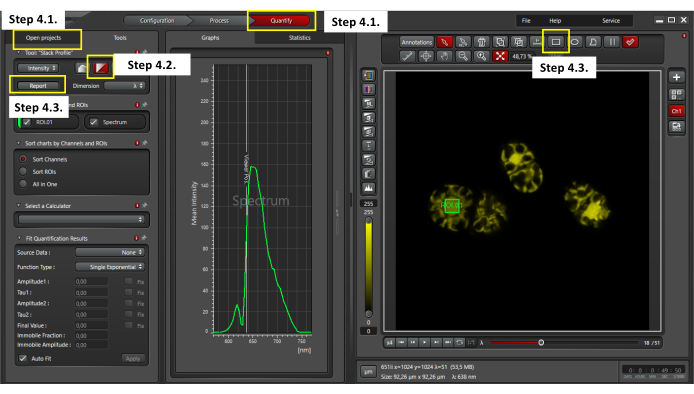Open the Open projects tab

click(43, 38)
